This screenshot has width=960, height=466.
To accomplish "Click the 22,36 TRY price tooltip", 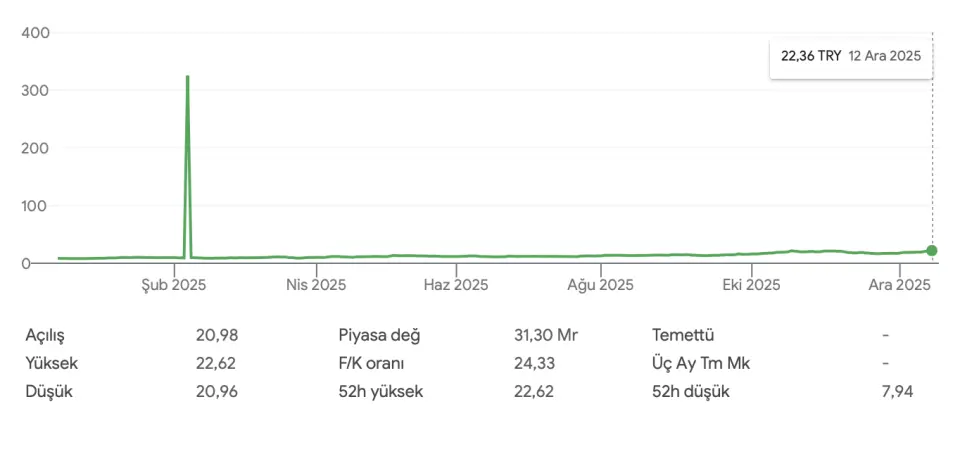I will click(810, 56).
